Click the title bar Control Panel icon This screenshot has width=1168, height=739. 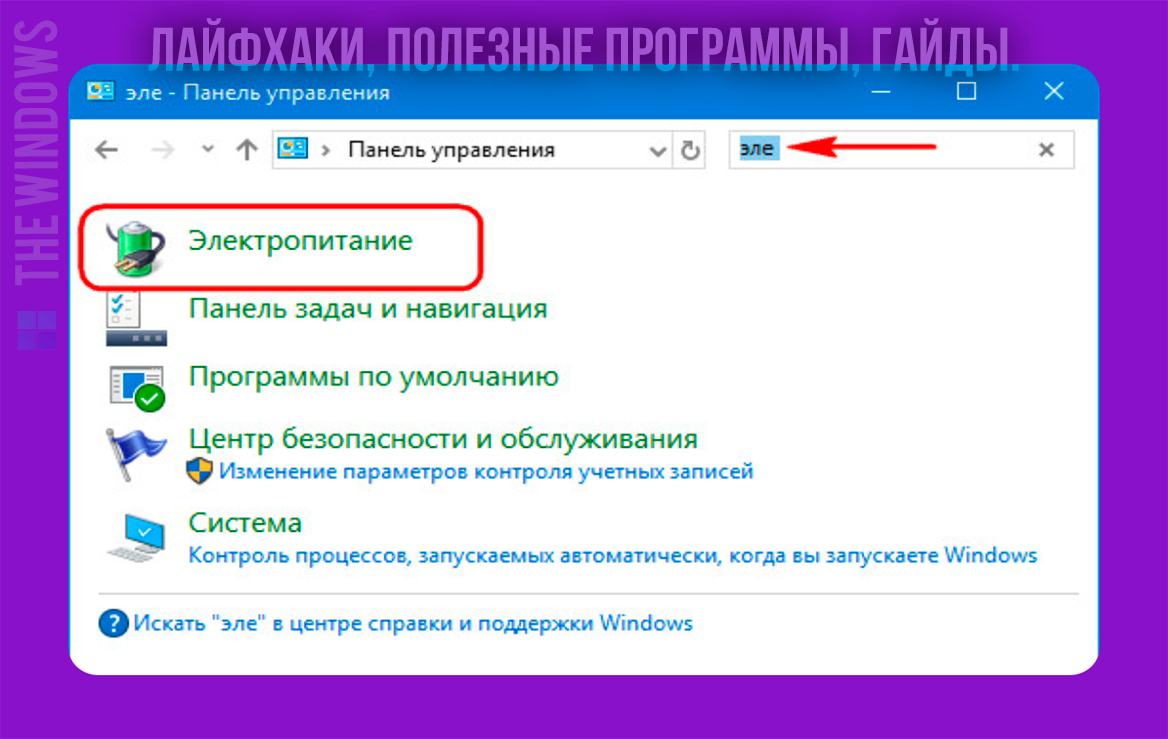(x=101, y=92)
